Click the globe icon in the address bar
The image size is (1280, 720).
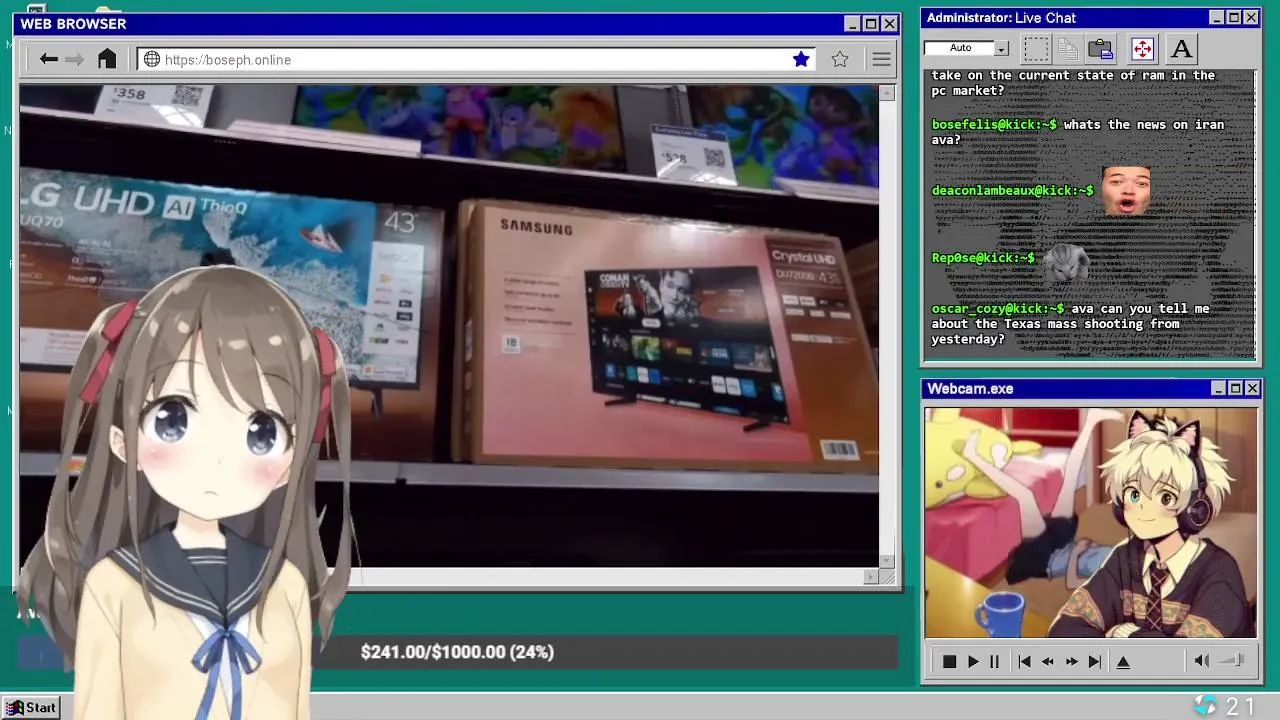152,60
